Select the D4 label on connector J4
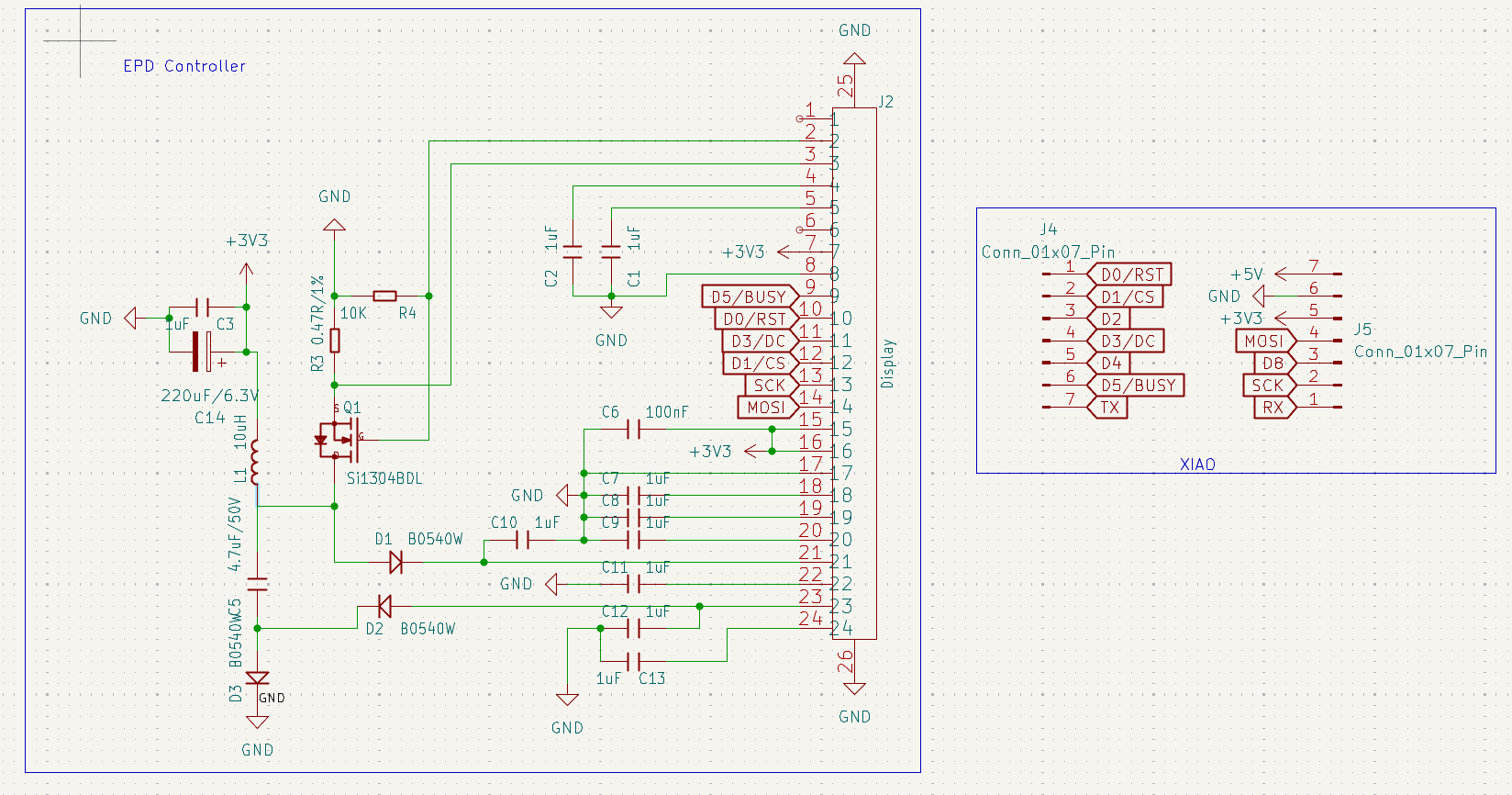The image size is (1512, 795). point(1111,364)
